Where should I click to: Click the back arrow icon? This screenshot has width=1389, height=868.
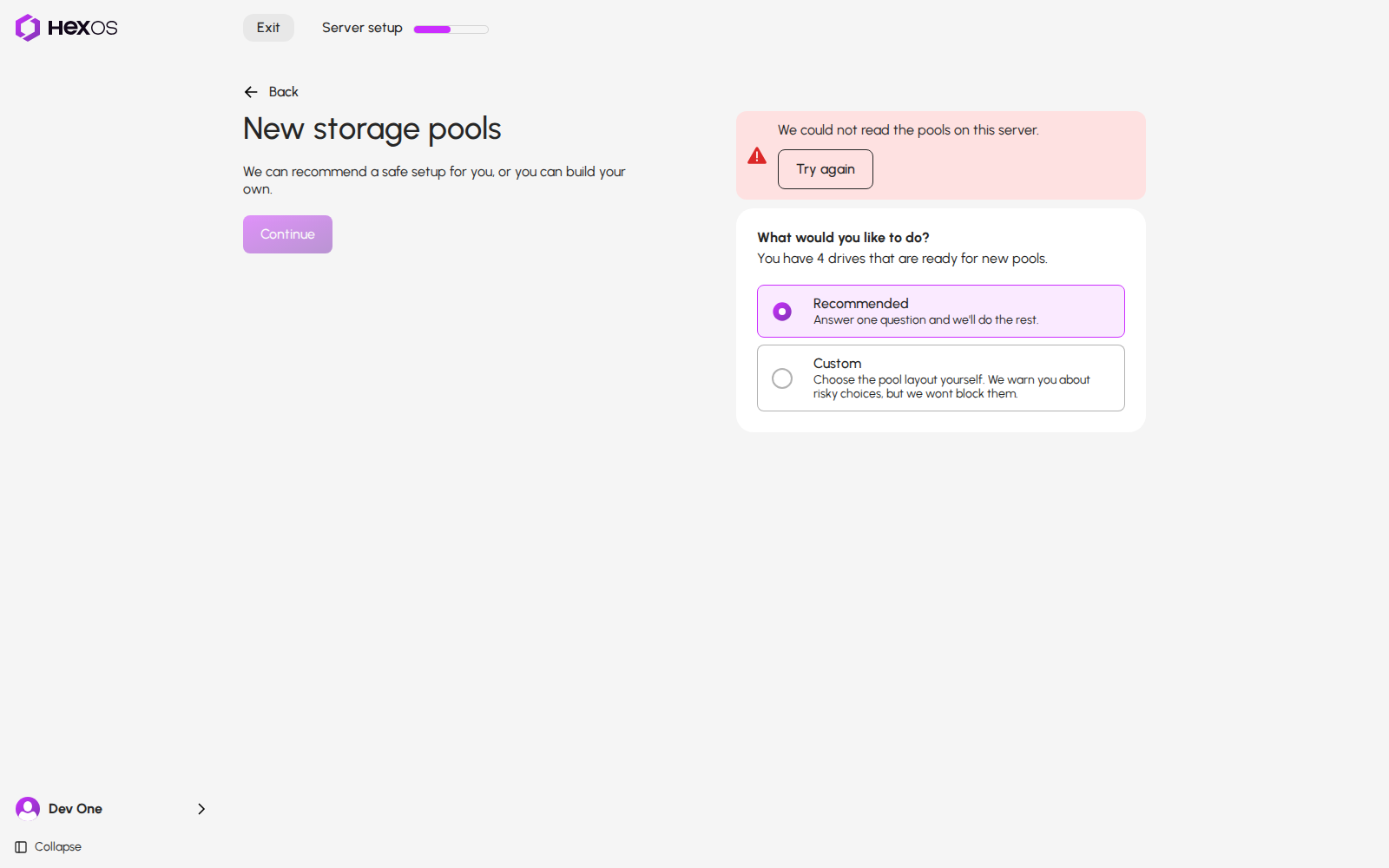251,92
